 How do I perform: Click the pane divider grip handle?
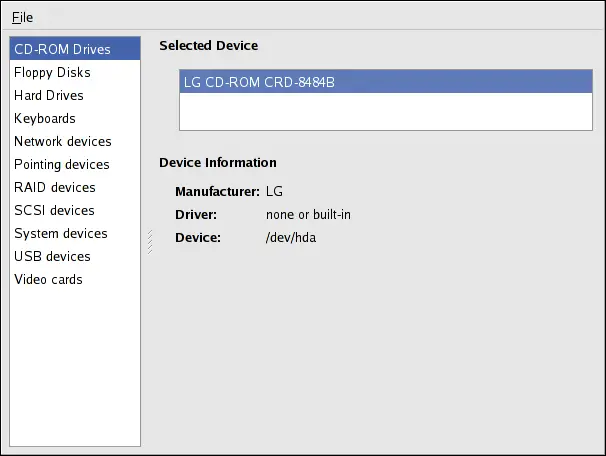click(150, 241)
